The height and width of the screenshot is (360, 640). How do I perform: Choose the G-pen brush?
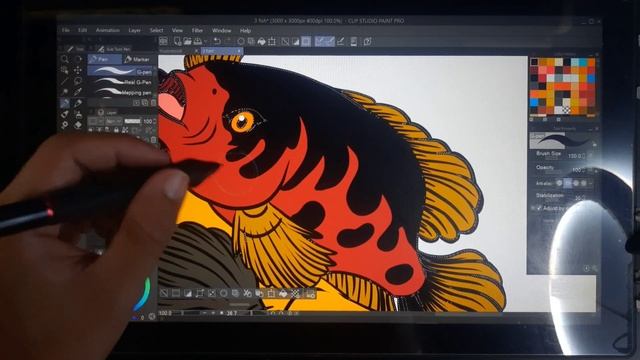coord(121,71)
